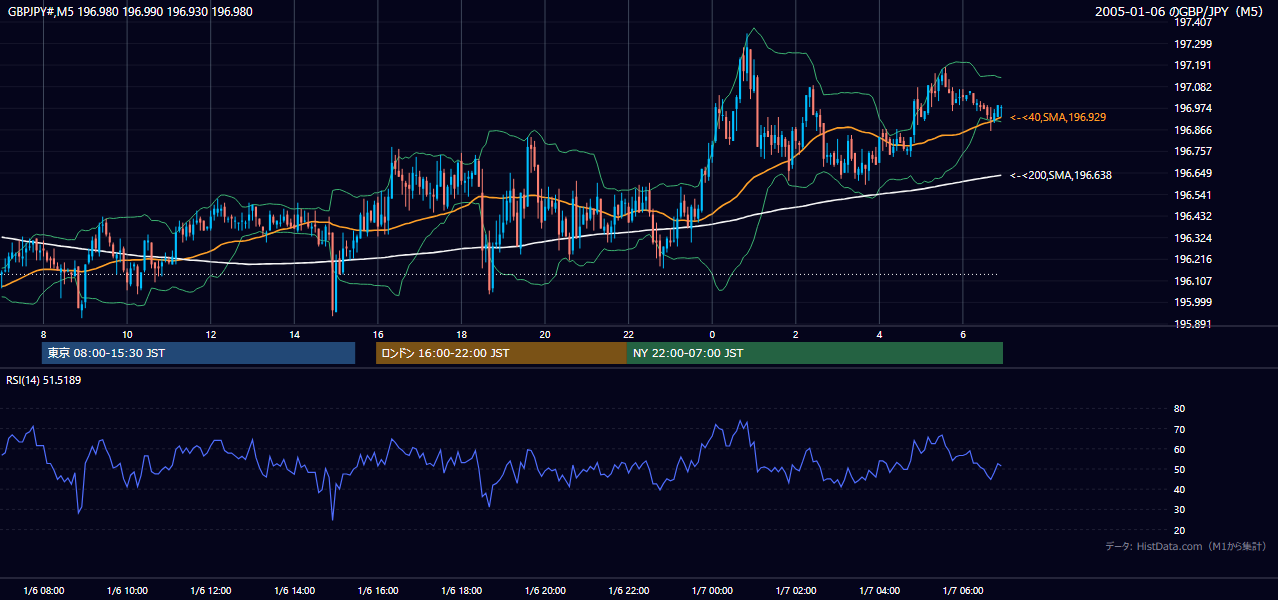This screenshot has width=1278, height=600.
Task: Click hour tick 0 under the price chart
Action: 712,334
